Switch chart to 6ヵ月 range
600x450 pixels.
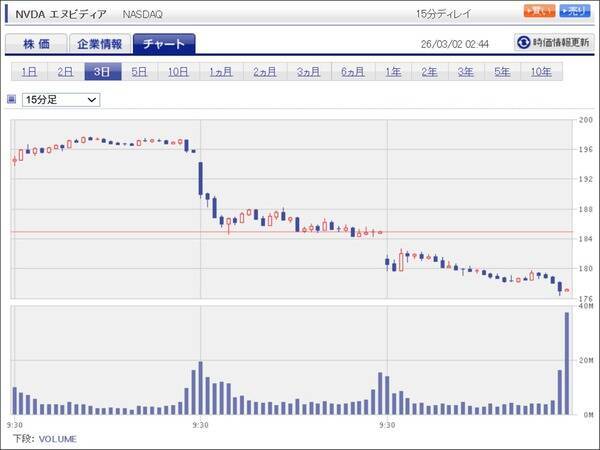click(x=353, y=72)
